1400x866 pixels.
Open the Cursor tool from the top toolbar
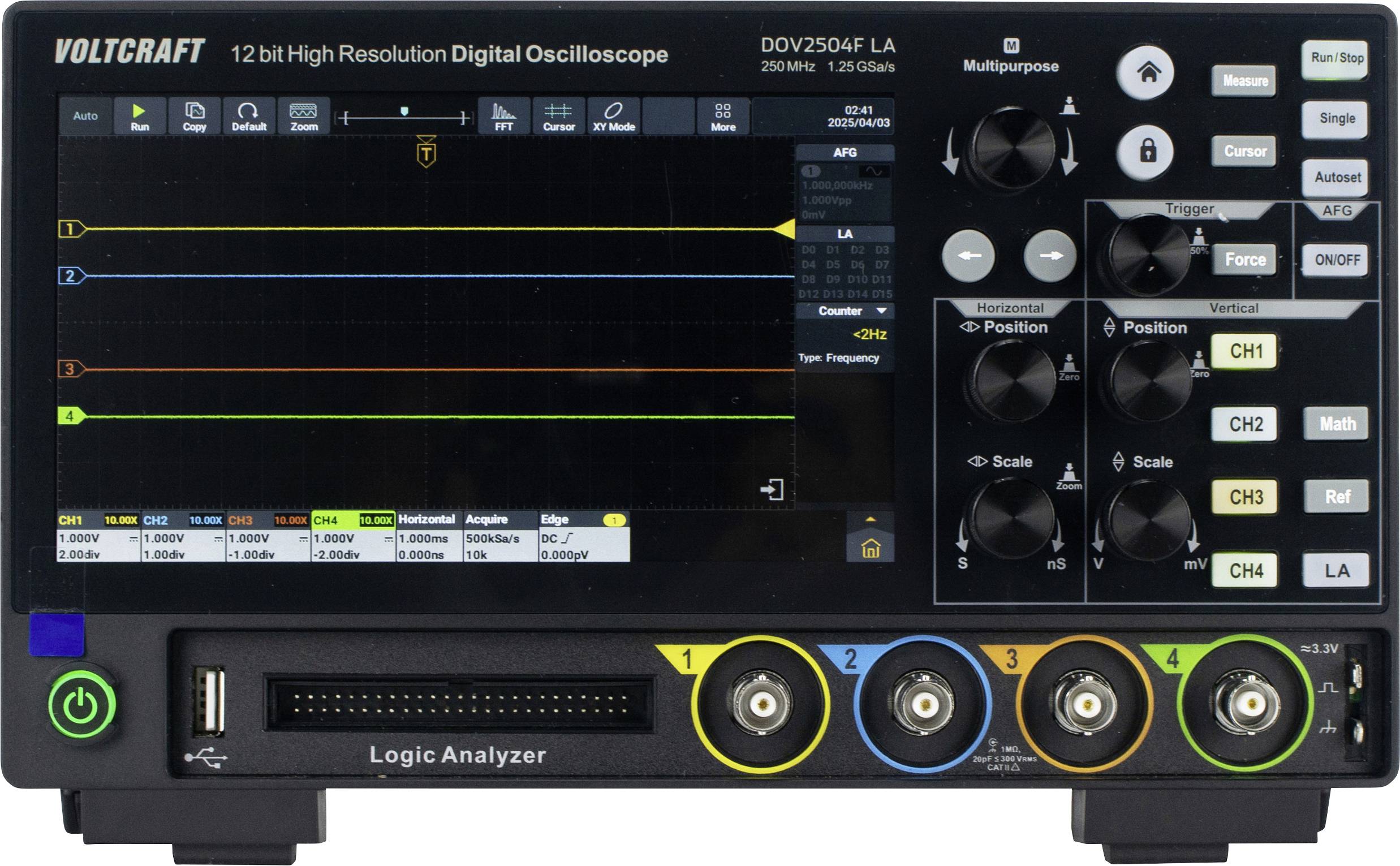pyautogui.click(x=559, y=117)
